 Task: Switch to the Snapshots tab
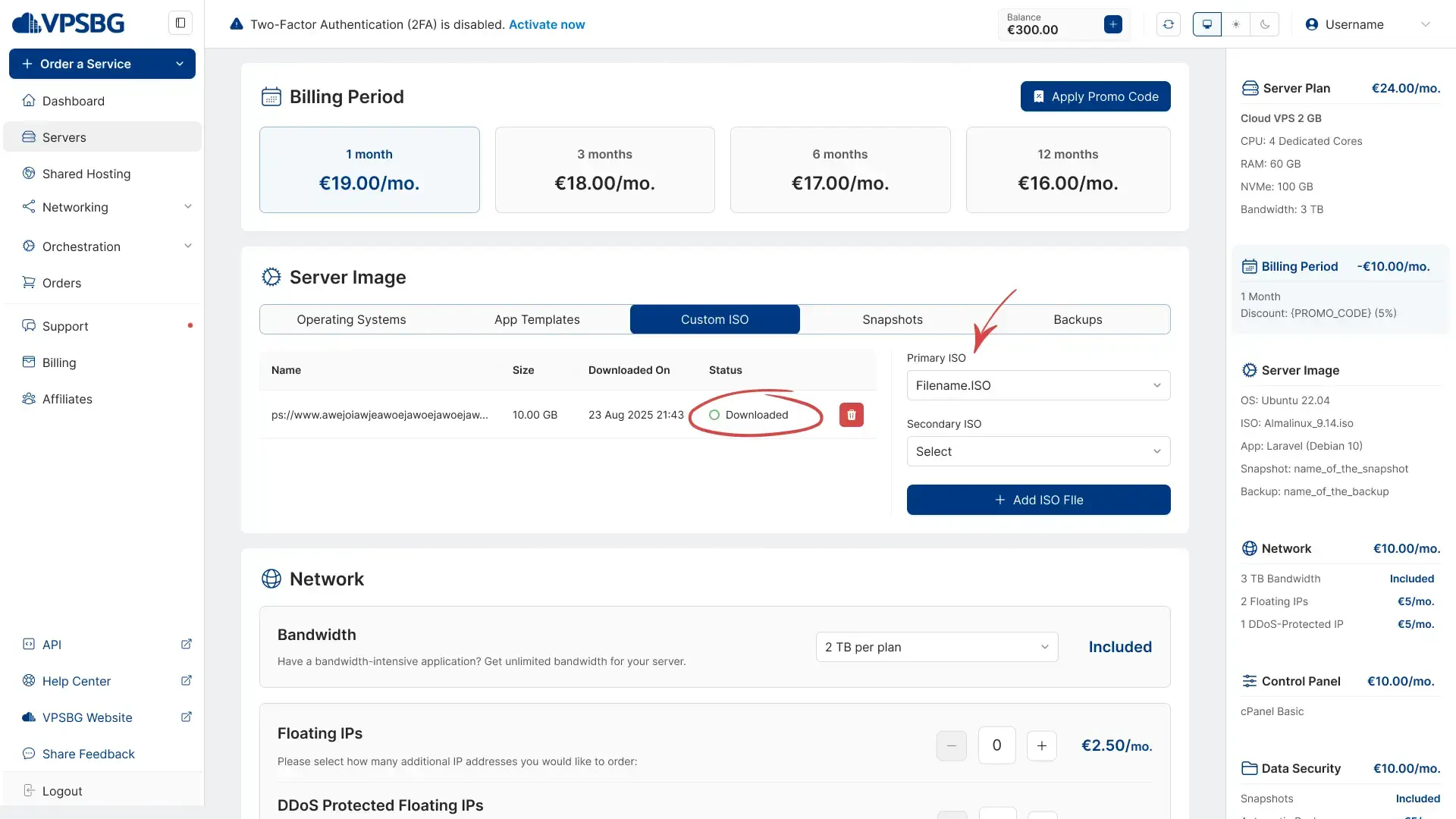coord(892,319)
